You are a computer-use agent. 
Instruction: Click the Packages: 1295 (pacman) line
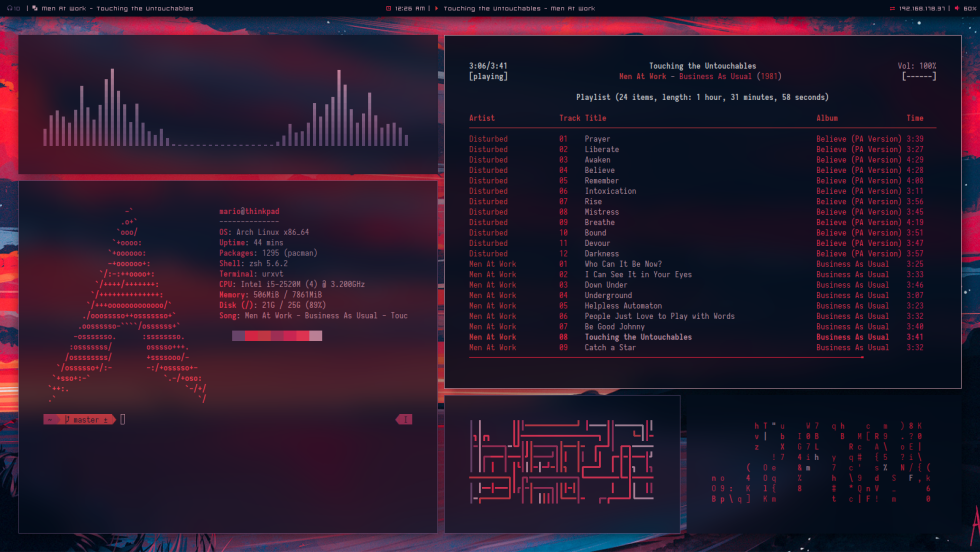pyautogui.click(x=268, y=253)
